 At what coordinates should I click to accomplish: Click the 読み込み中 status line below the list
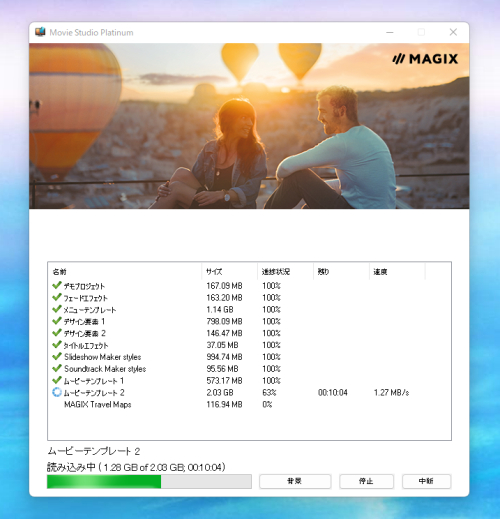click(136, 467)
